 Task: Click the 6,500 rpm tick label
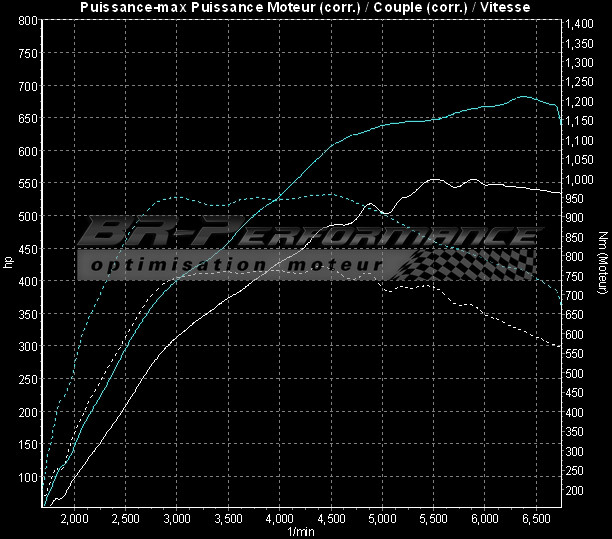pyautogui.click(x=536, y=520)
